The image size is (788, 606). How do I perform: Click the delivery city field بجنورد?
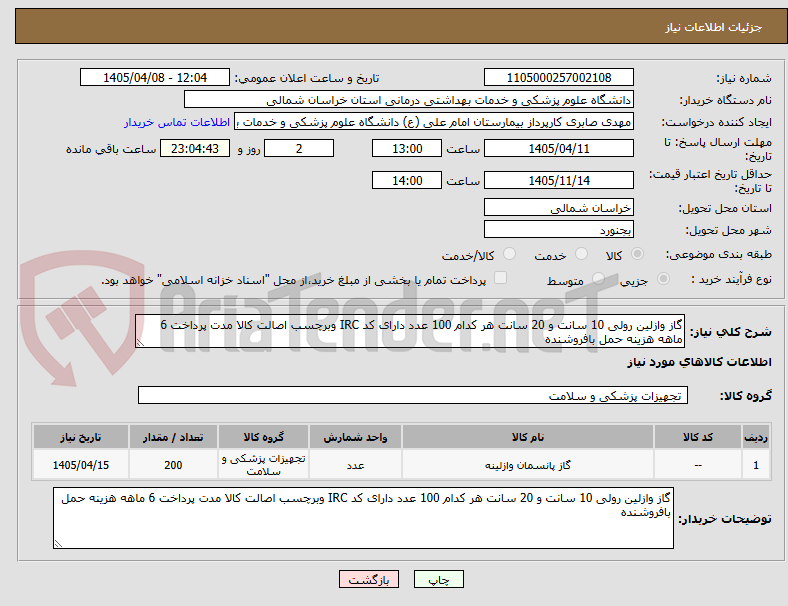pyautogui.click(x=559, y=229)
